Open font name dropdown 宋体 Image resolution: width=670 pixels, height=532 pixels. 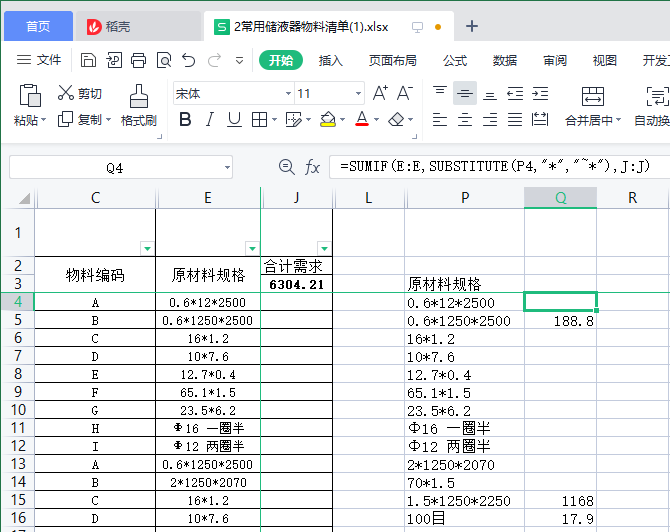tap(288, 94)
